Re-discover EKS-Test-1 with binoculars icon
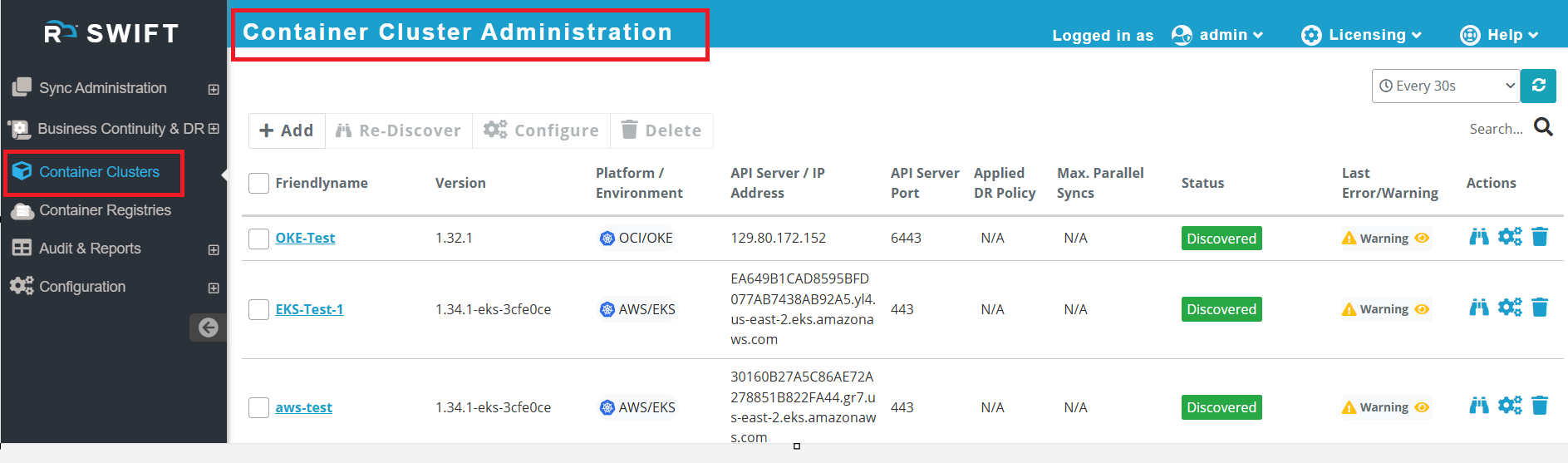The image size is (1568, 463). (1479, 308)
